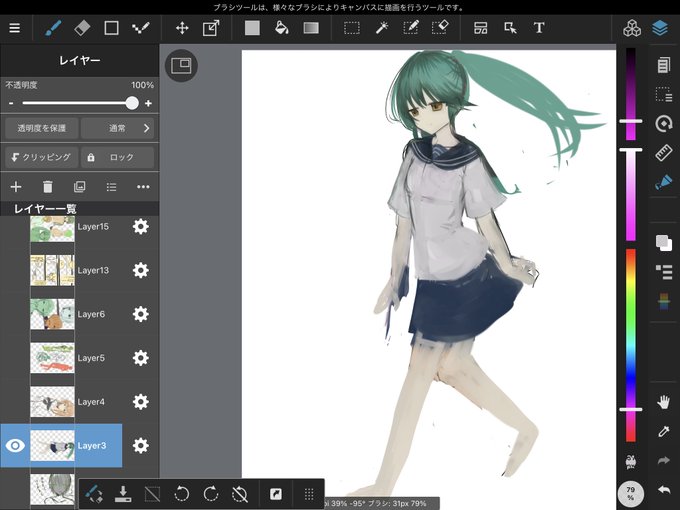Select Layer5 thumbnail
This screenshot has width=680, height=510.
coord(52,358)
